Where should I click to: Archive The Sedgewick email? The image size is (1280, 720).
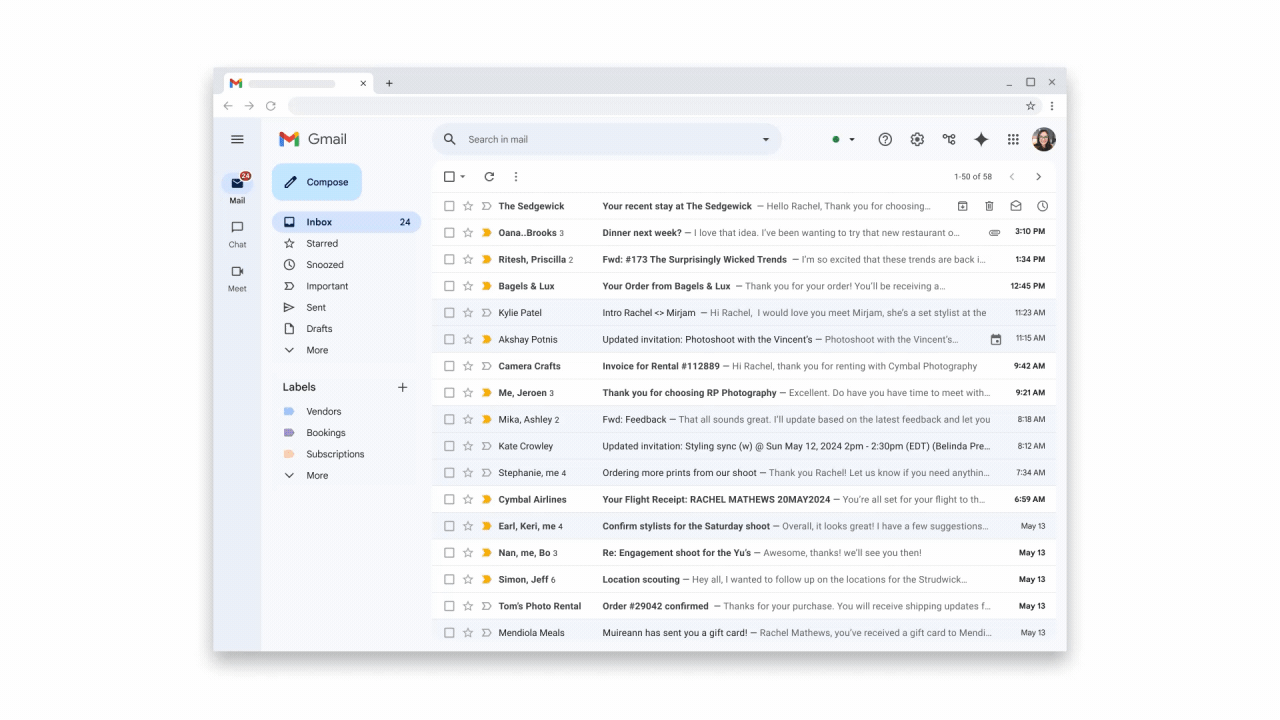(x=962, y=206)
